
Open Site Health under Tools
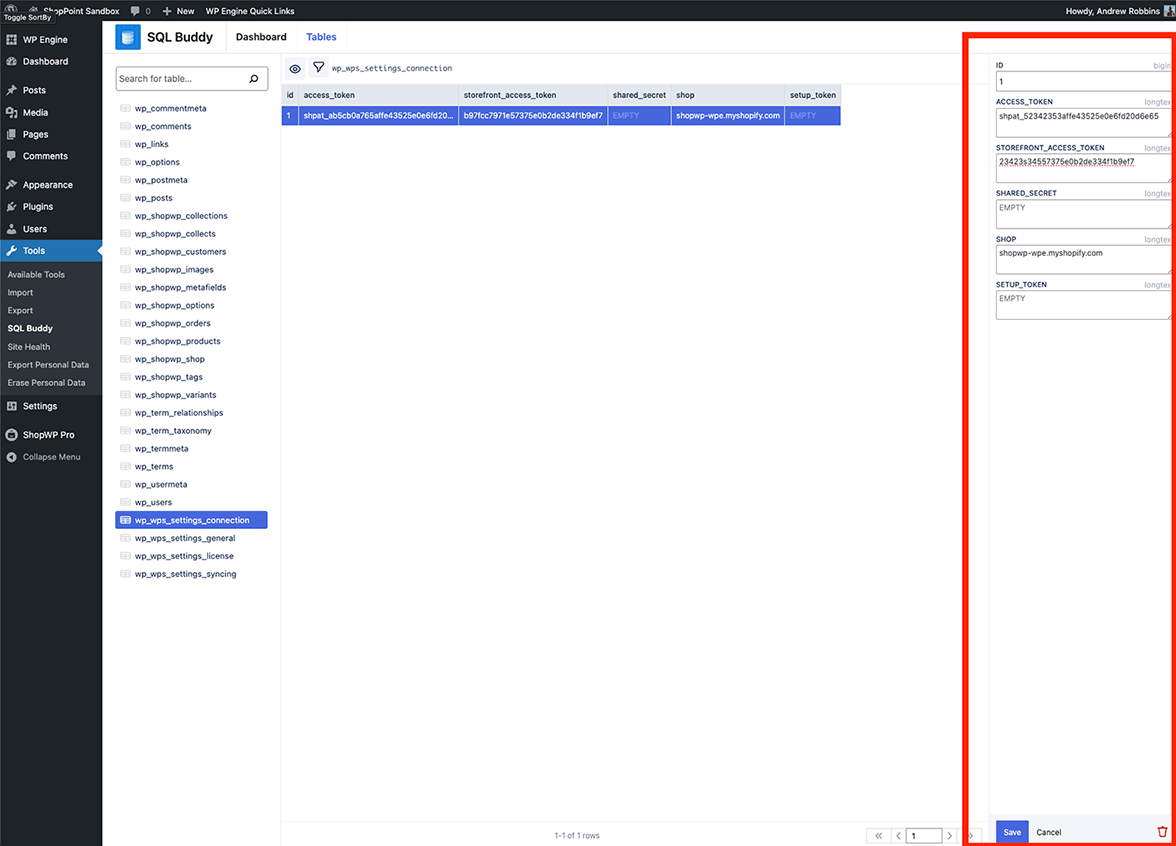point(28,346)
